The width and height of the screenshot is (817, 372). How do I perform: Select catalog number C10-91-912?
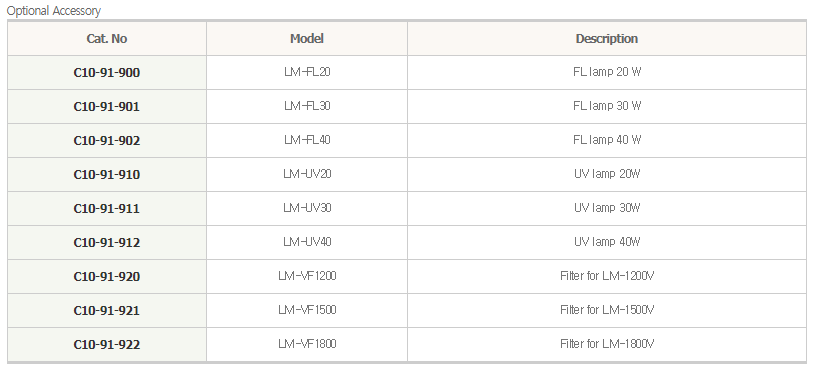click(107, 243)
